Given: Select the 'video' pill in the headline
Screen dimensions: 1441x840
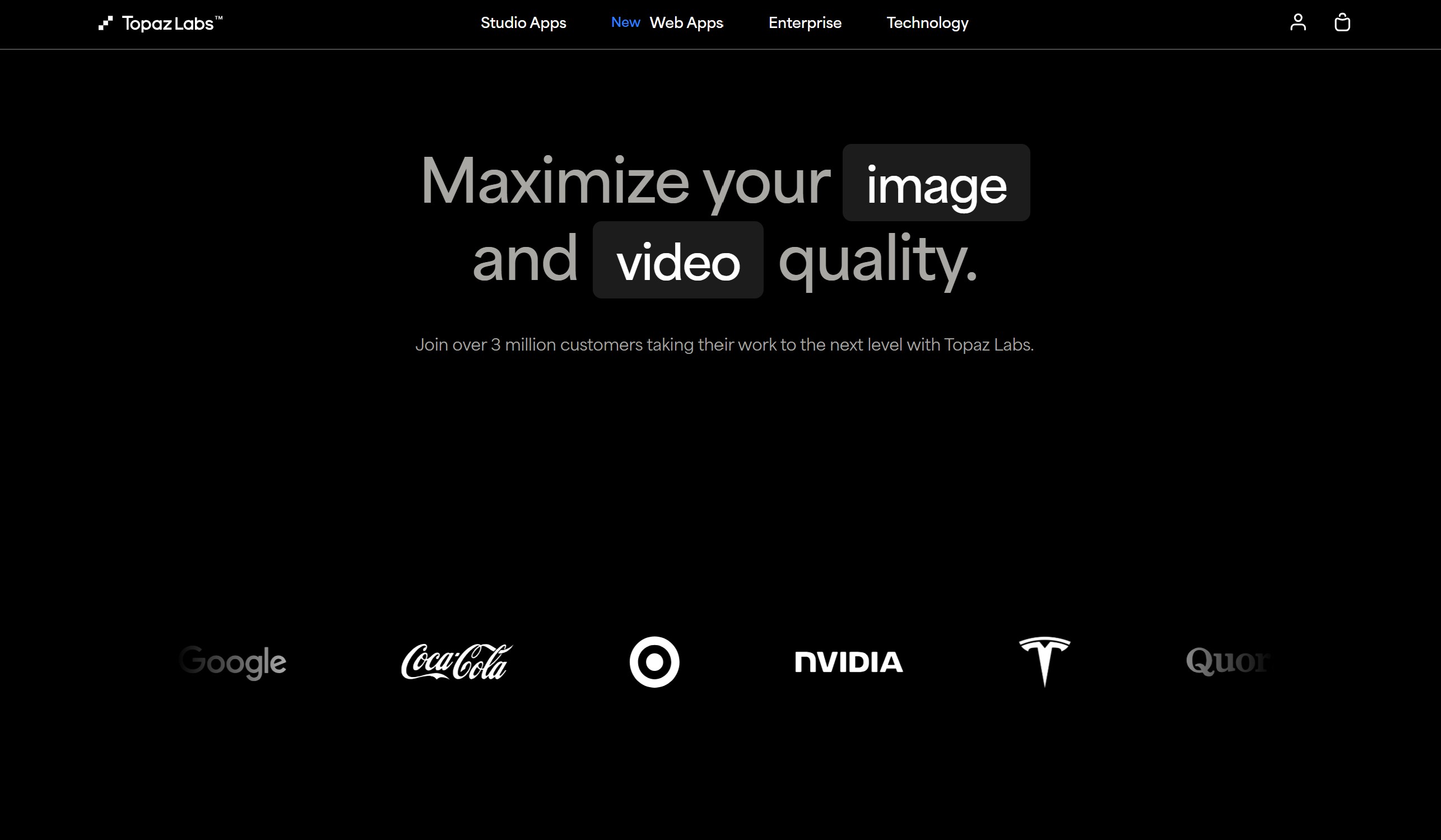Looking at the screenshot, I should (677, 260).
